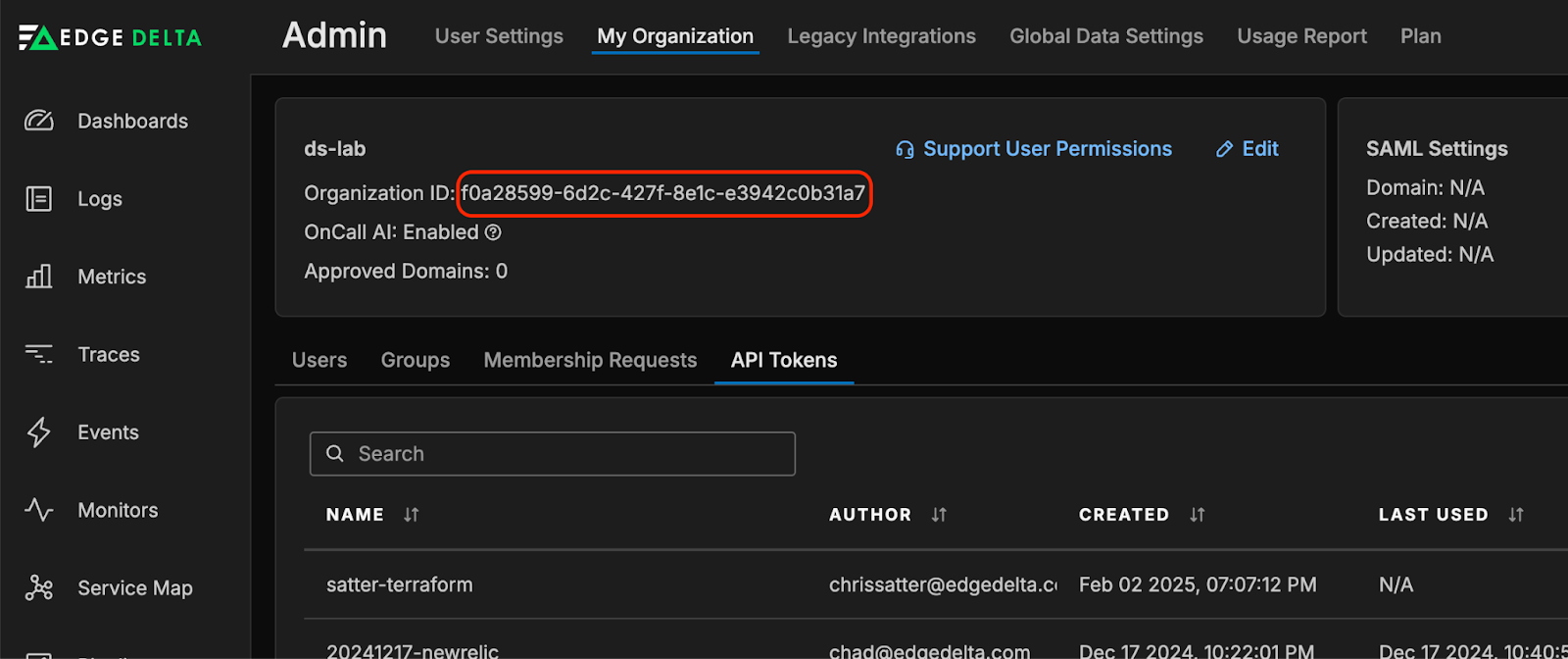Focus the API tokens Search field
1568x659 pixels.
553,454
